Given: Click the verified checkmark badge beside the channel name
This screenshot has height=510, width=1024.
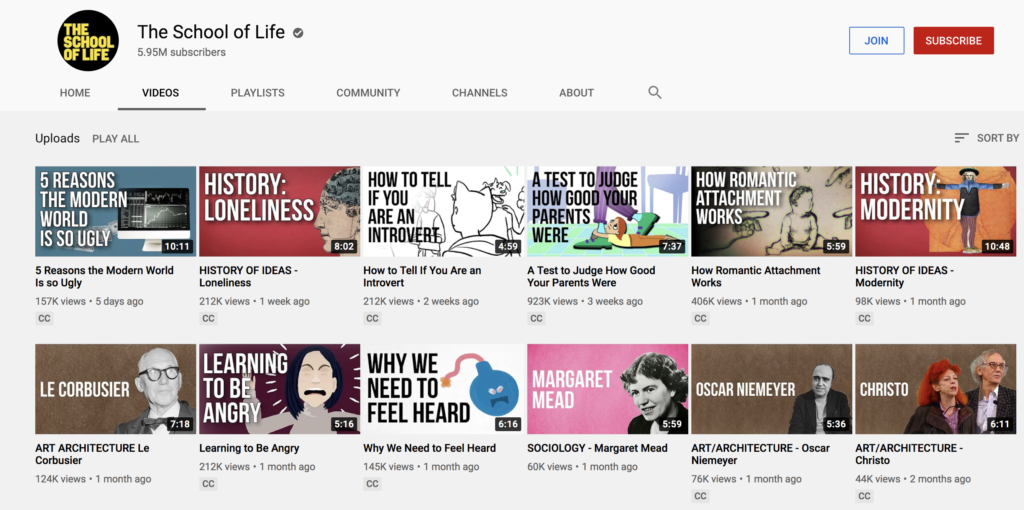Looking at the screenshot, I should tap(298, 33).
